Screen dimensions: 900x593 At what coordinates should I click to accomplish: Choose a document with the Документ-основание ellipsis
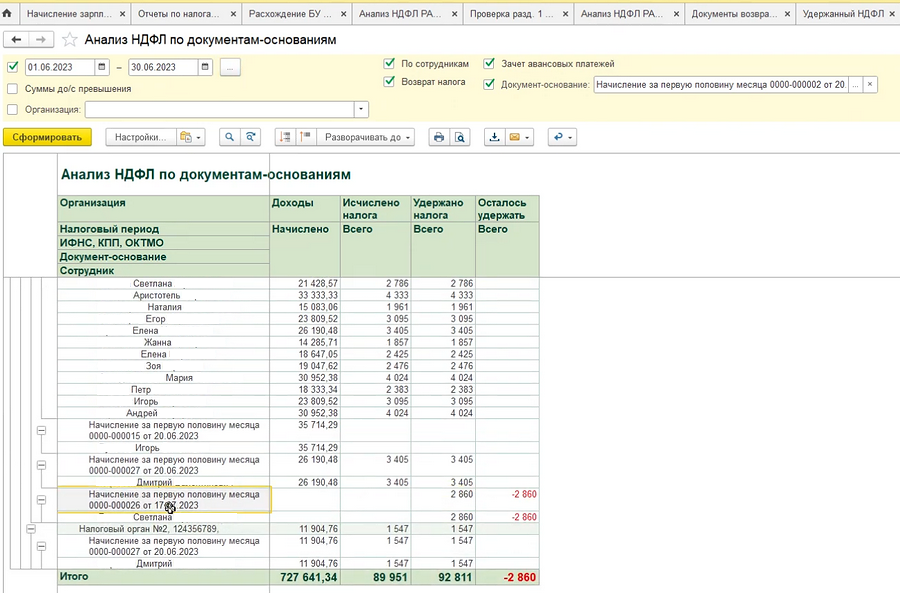pyautogui.click(x=856, y=84)
